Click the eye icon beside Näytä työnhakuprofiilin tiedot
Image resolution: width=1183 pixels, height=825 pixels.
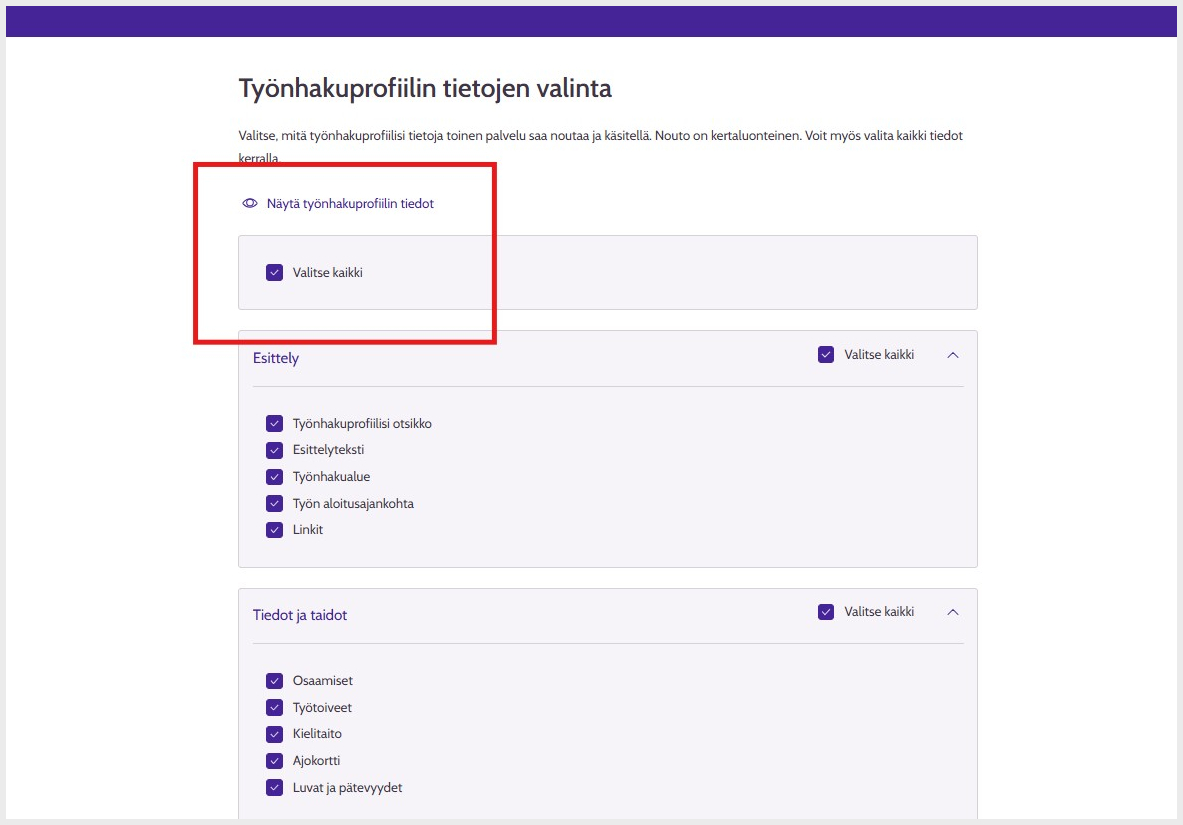(250, 203)
